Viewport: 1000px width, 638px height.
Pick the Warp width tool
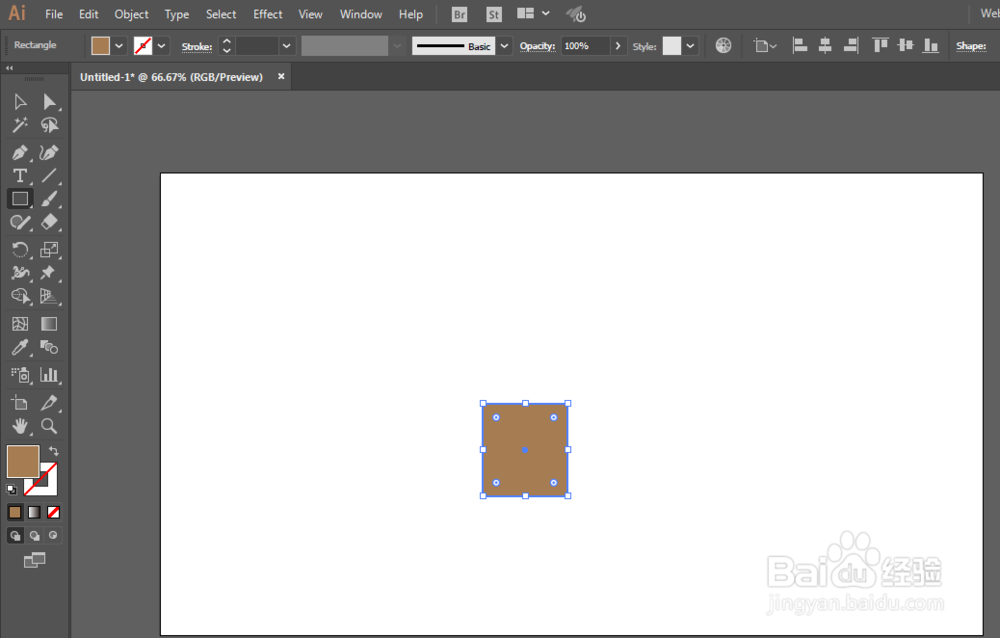(20, 272)
